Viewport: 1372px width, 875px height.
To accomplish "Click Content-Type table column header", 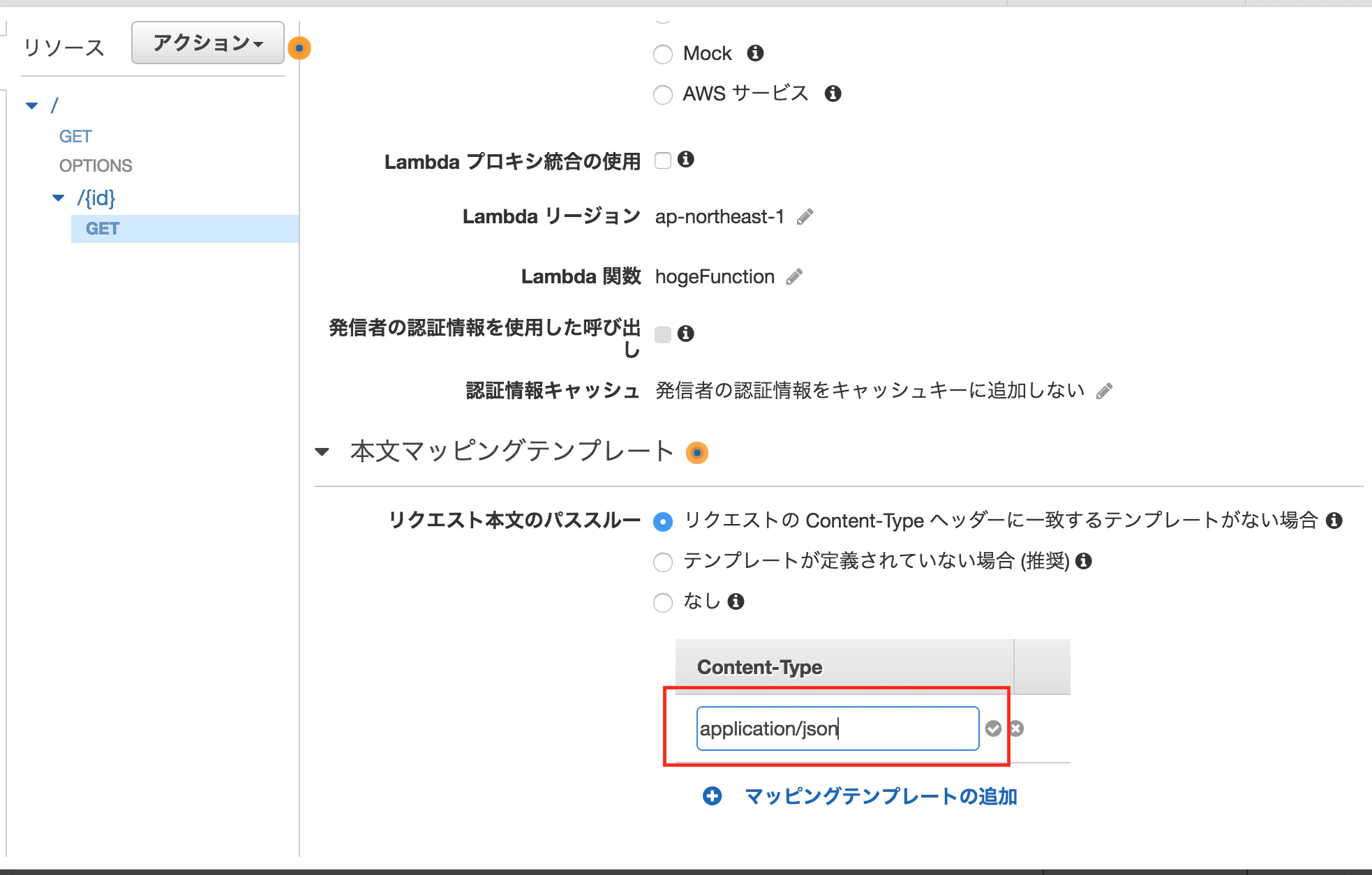I will coord(844,667).
